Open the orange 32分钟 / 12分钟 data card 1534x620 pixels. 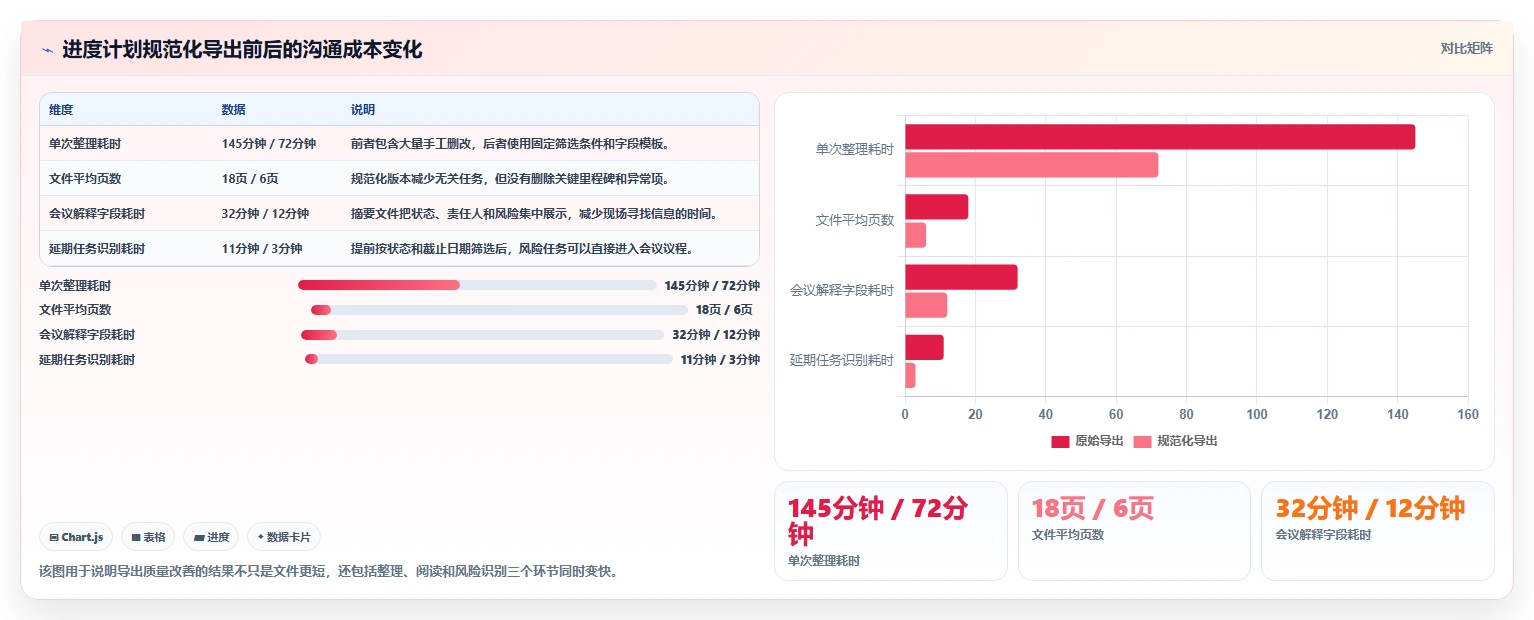point(1378,531)
